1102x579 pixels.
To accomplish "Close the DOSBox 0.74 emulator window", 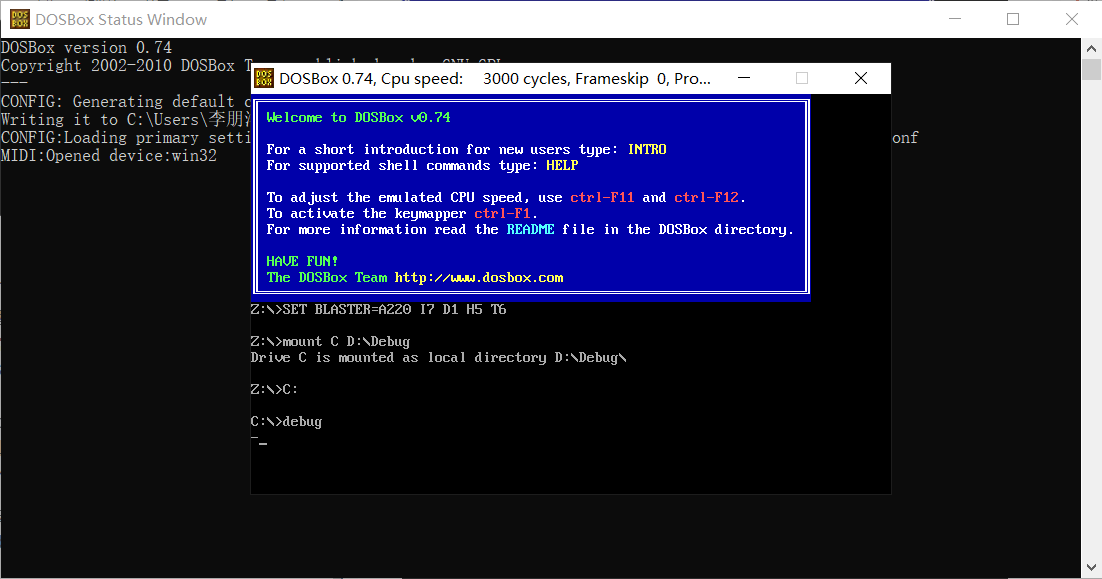I will 861,78.
